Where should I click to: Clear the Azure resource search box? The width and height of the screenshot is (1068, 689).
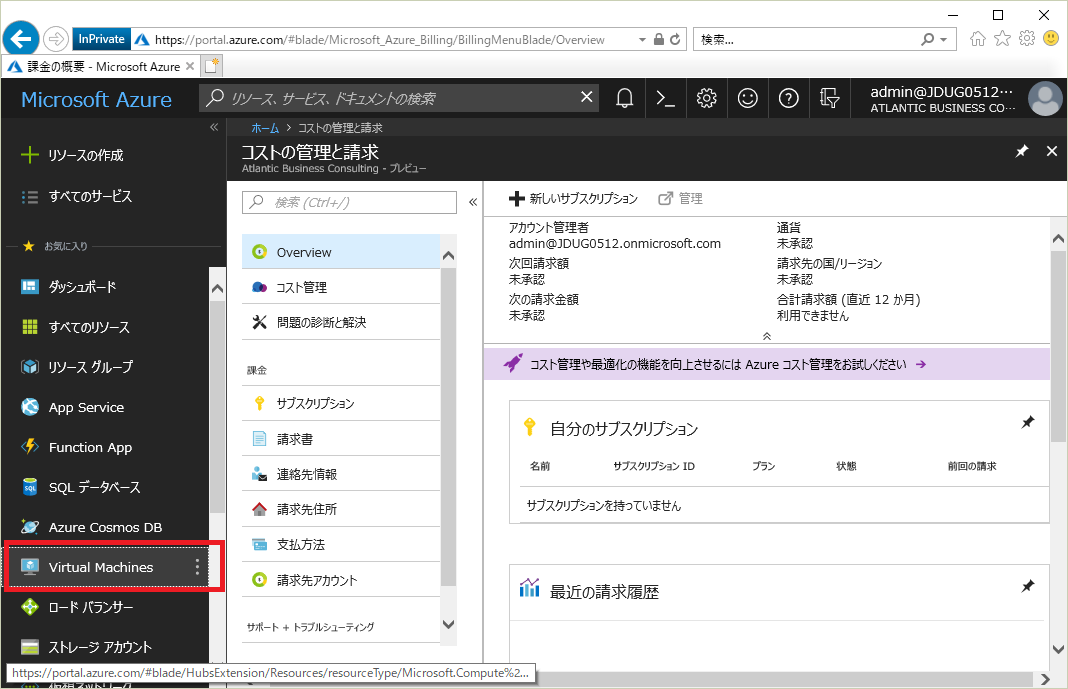(x=586, y=97)
